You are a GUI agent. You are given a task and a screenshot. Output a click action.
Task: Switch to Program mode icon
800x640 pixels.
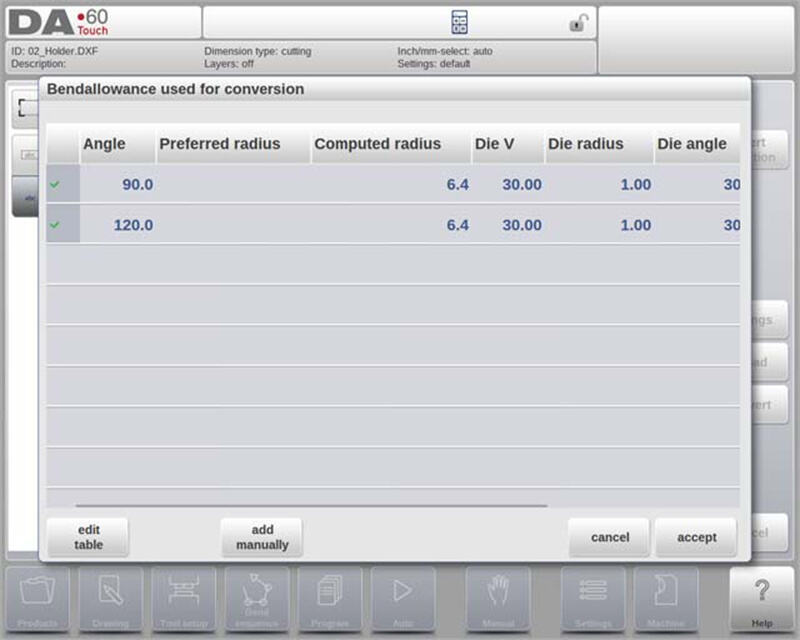click(329, 597)
